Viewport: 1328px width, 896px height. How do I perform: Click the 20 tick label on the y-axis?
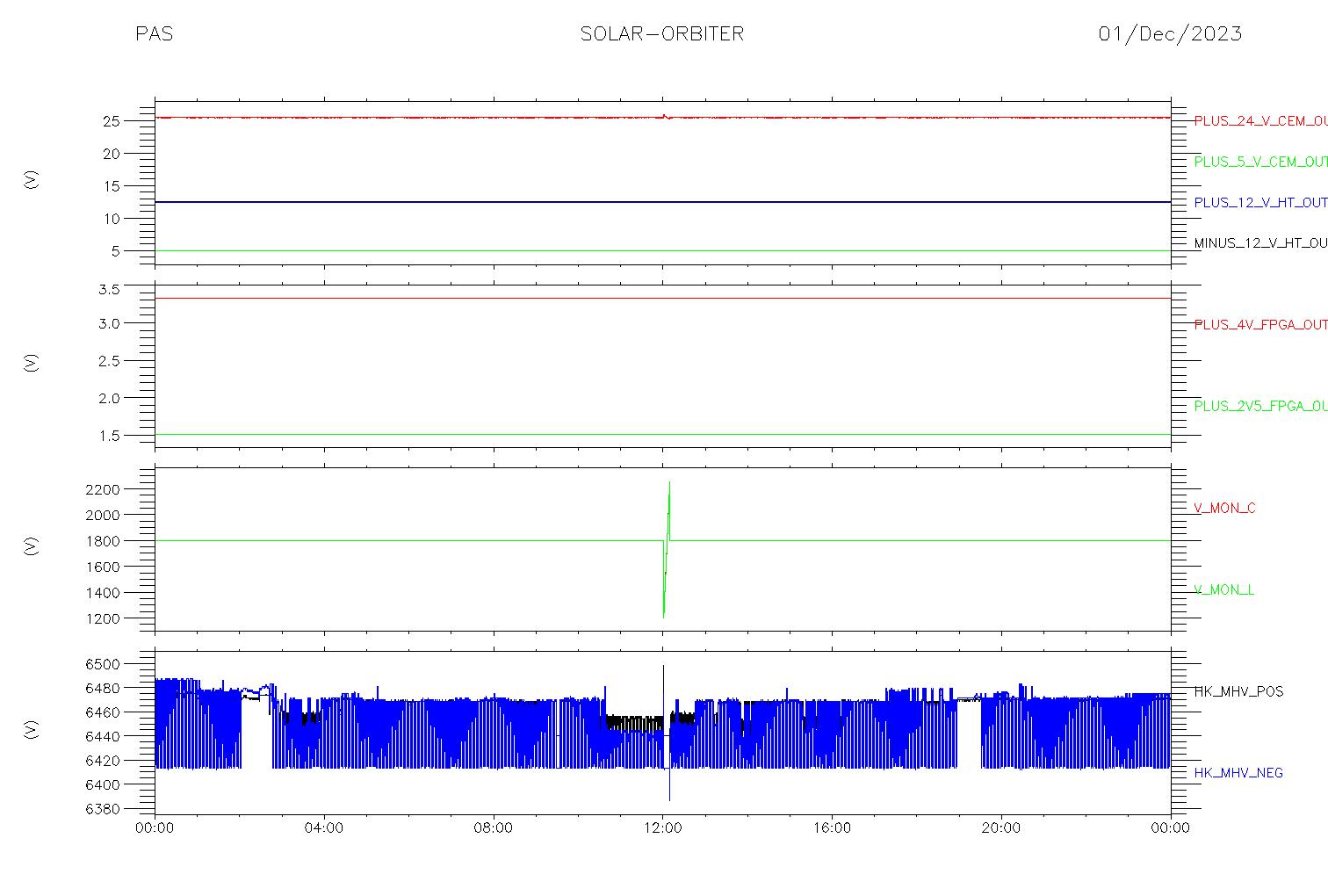[111, 154]
